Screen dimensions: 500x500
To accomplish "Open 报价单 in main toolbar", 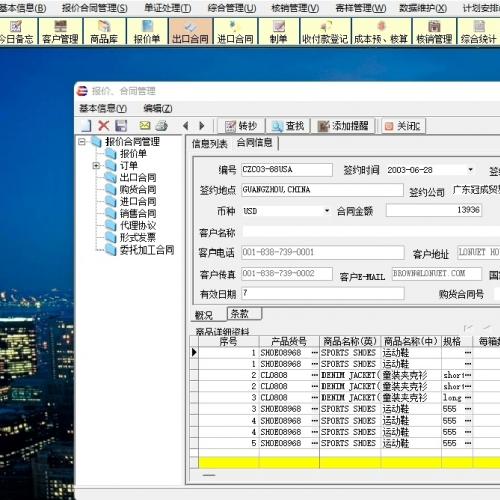I will pos(147,32).
